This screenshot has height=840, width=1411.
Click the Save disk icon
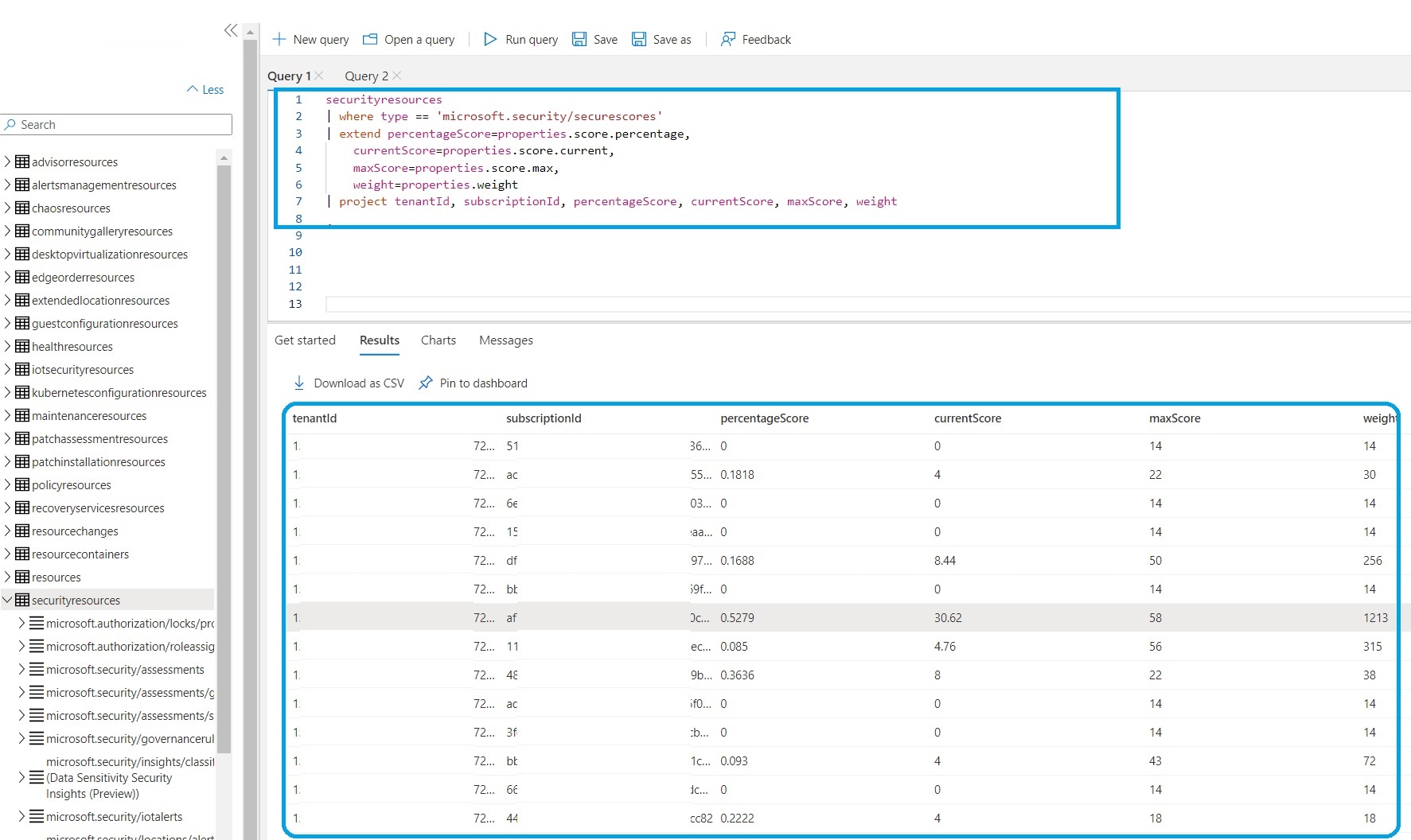click(x=579, y=39)
